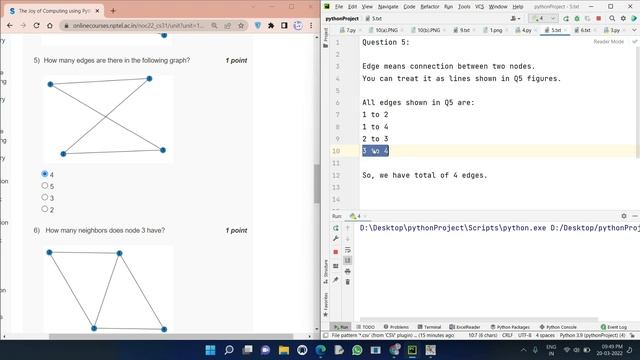This screenshot has width=640, height=360.
Task: Click the blue shield extension icon
Action: click(258, 25)
